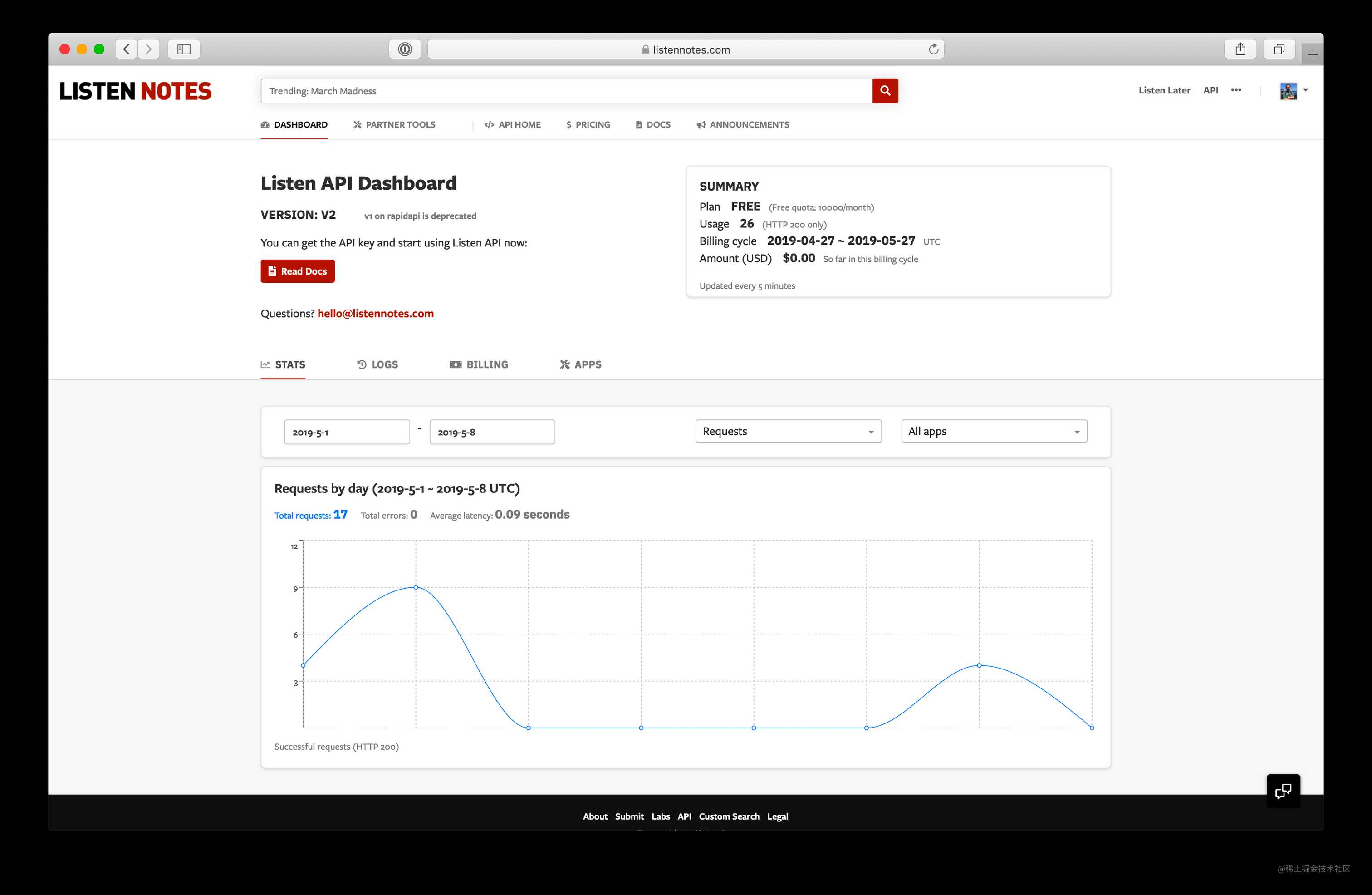The image size is (1372, 895).
Task: Click the Stats chart icon
Action: pyautogui.click(x=264, y=364)
